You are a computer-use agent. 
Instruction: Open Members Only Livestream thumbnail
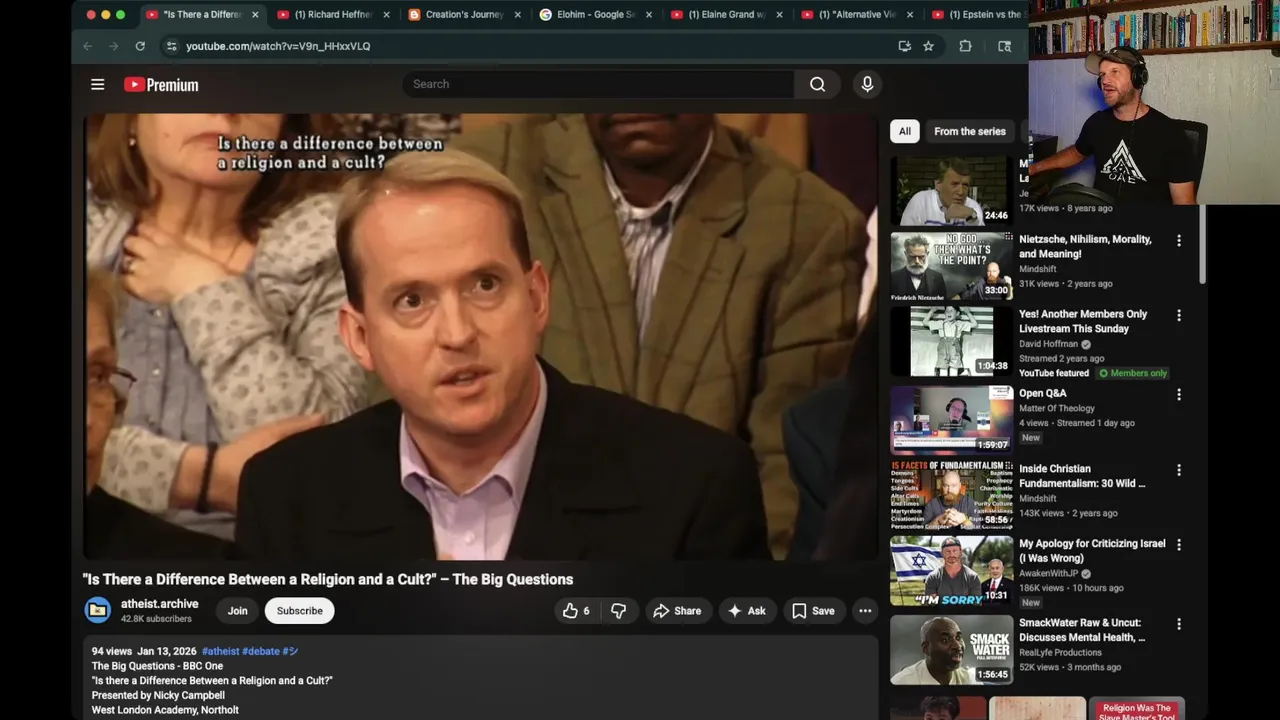point(951,341)
